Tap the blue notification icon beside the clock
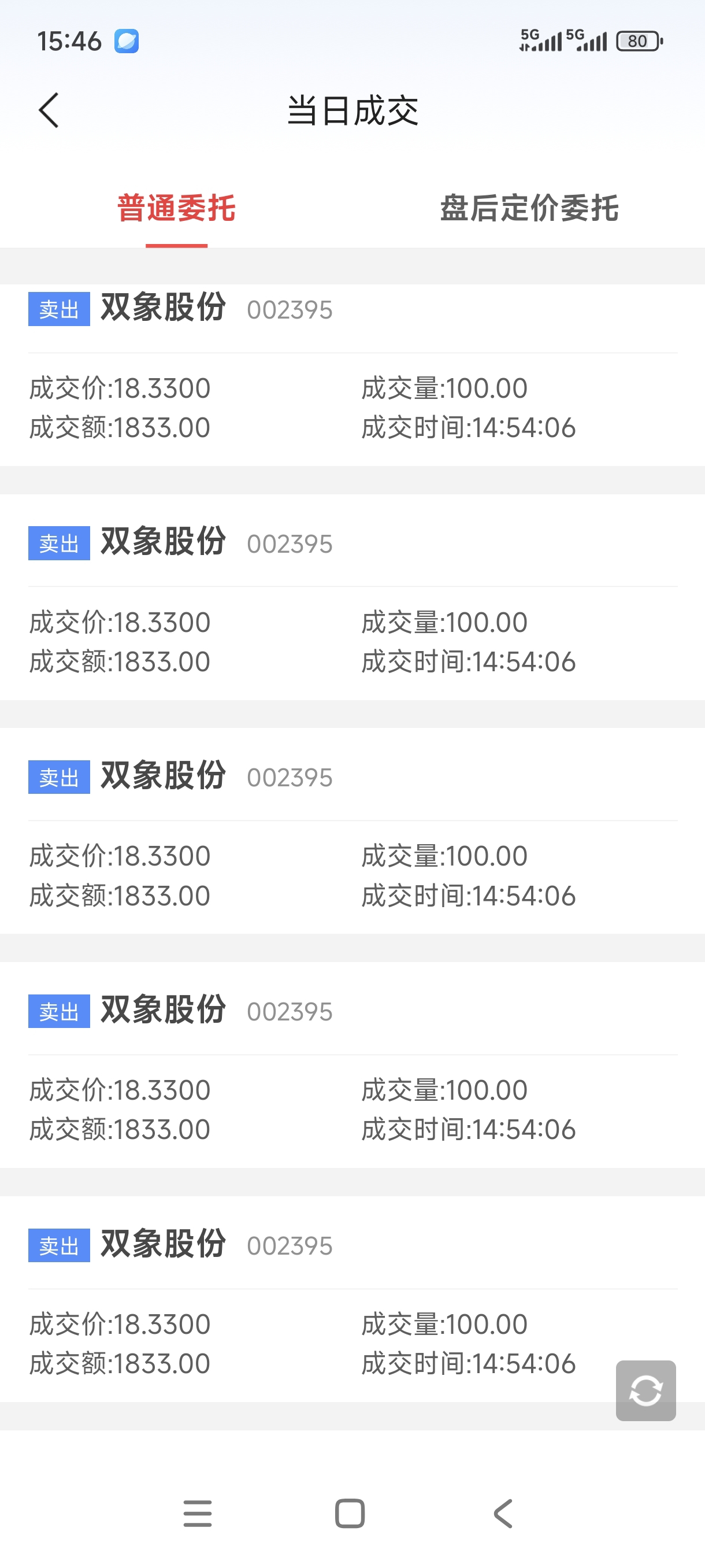This screenshot has width=705, height=1568. [x=127, y=42]
